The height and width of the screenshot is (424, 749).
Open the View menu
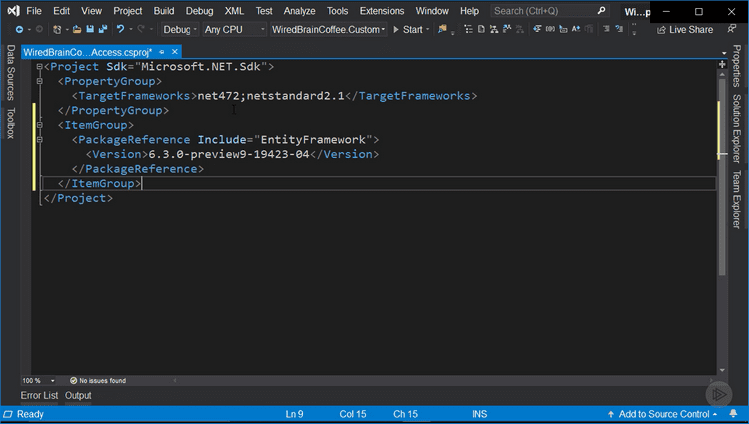91,11
